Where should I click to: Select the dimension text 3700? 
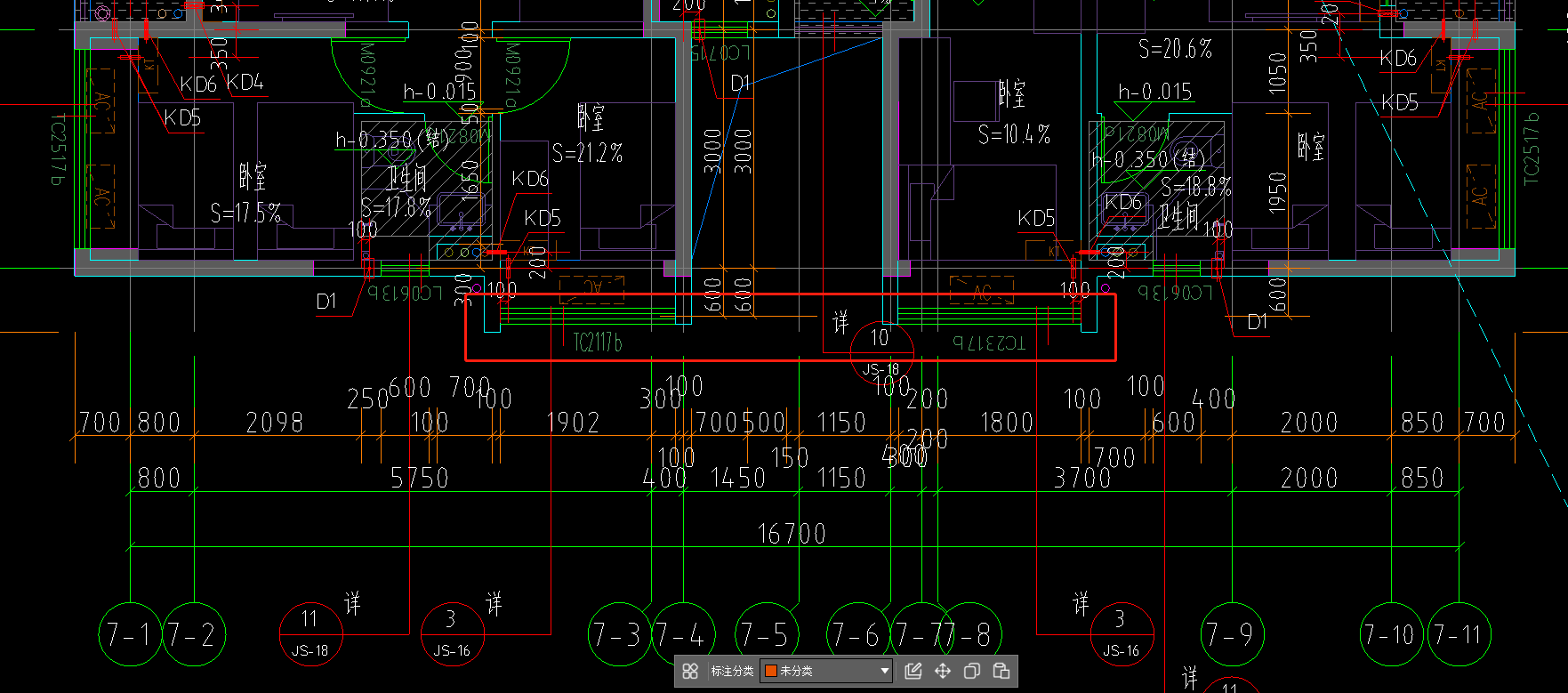coord(1082,478)
